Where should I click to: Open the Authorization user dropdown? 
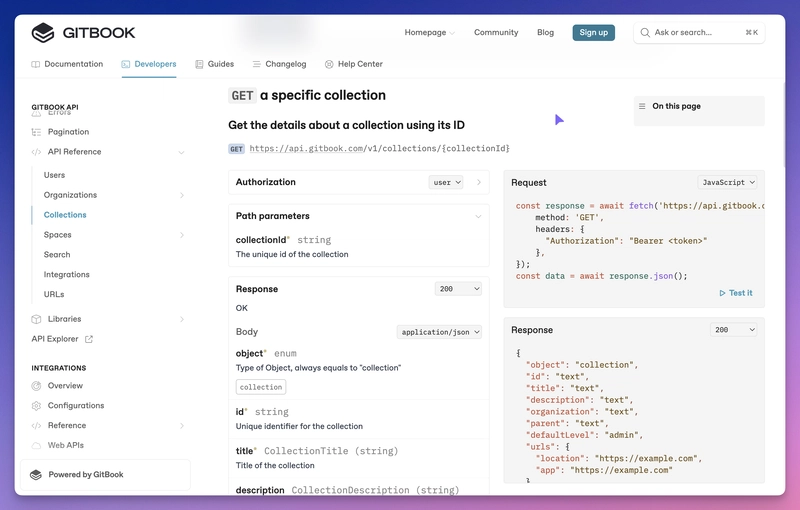(x=446, y=183)
